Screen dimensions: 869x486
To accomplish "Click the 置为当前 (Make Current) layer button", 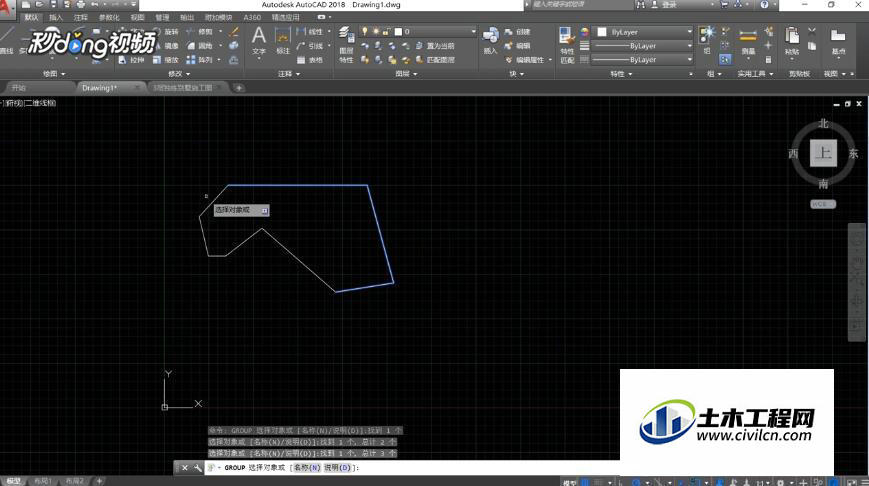I will 435,46.
